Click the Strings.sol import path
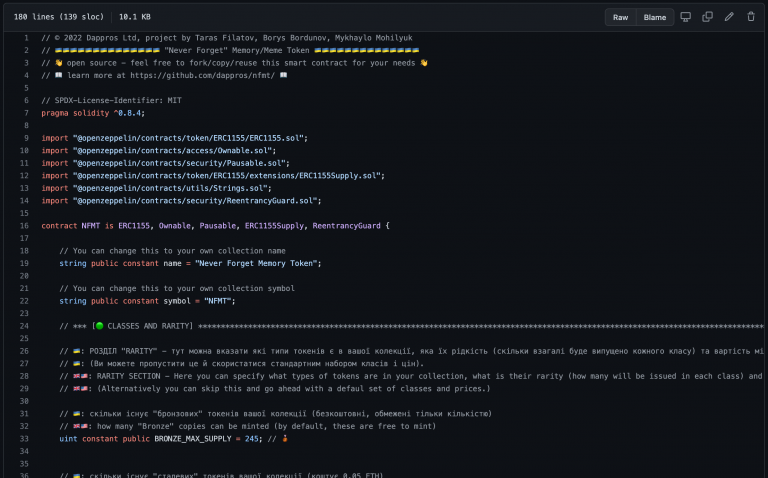 170,188
